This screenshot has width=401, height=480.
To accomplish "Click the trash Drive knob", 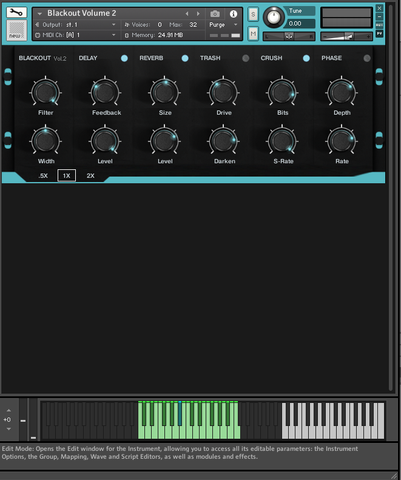I will coord(223,92).
